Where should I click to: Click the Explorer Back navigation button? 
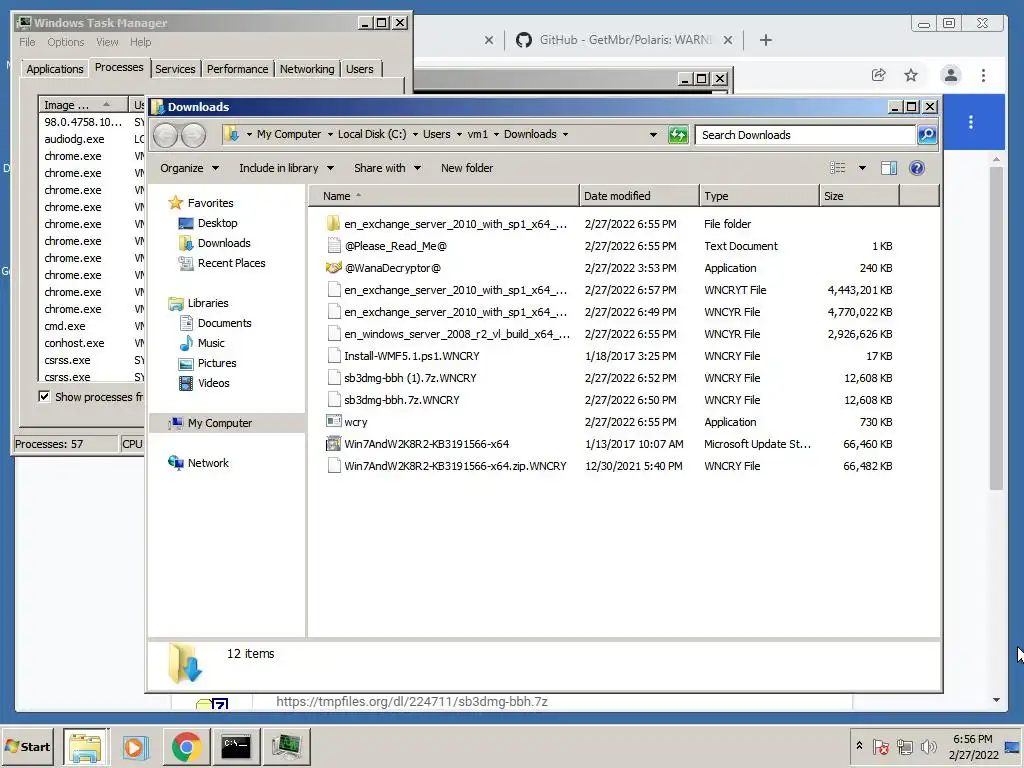[166, 135]
